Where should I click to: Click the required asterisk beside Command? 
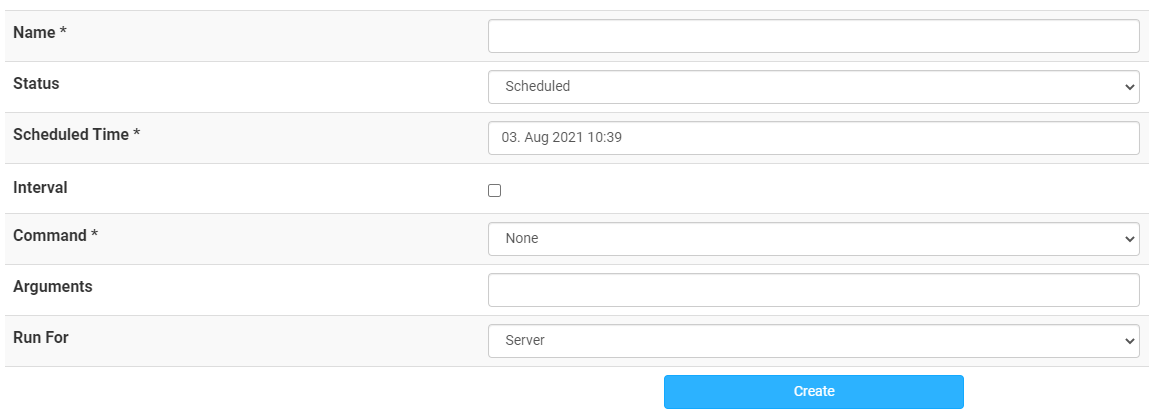pyautogui.click(x=94, y=235)
